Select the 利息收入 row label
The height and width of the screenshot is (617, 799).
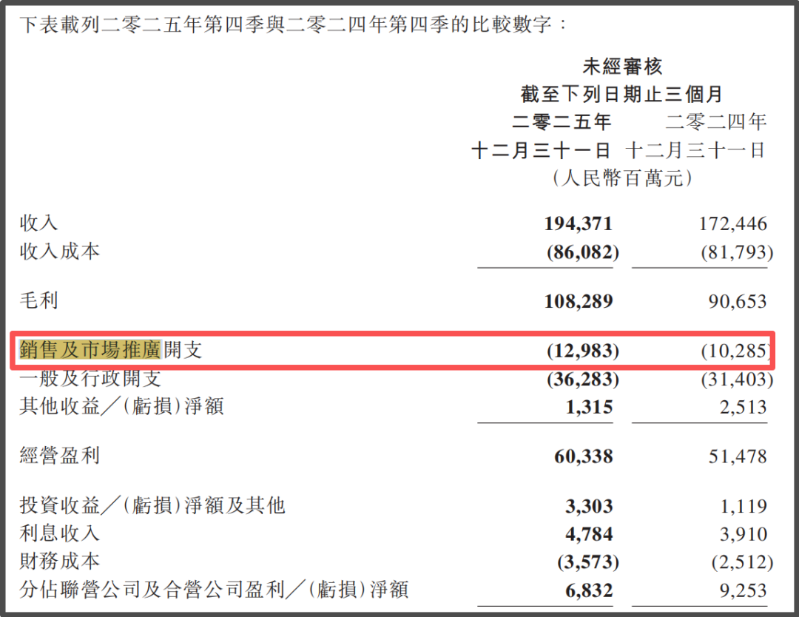pos(60,533)
